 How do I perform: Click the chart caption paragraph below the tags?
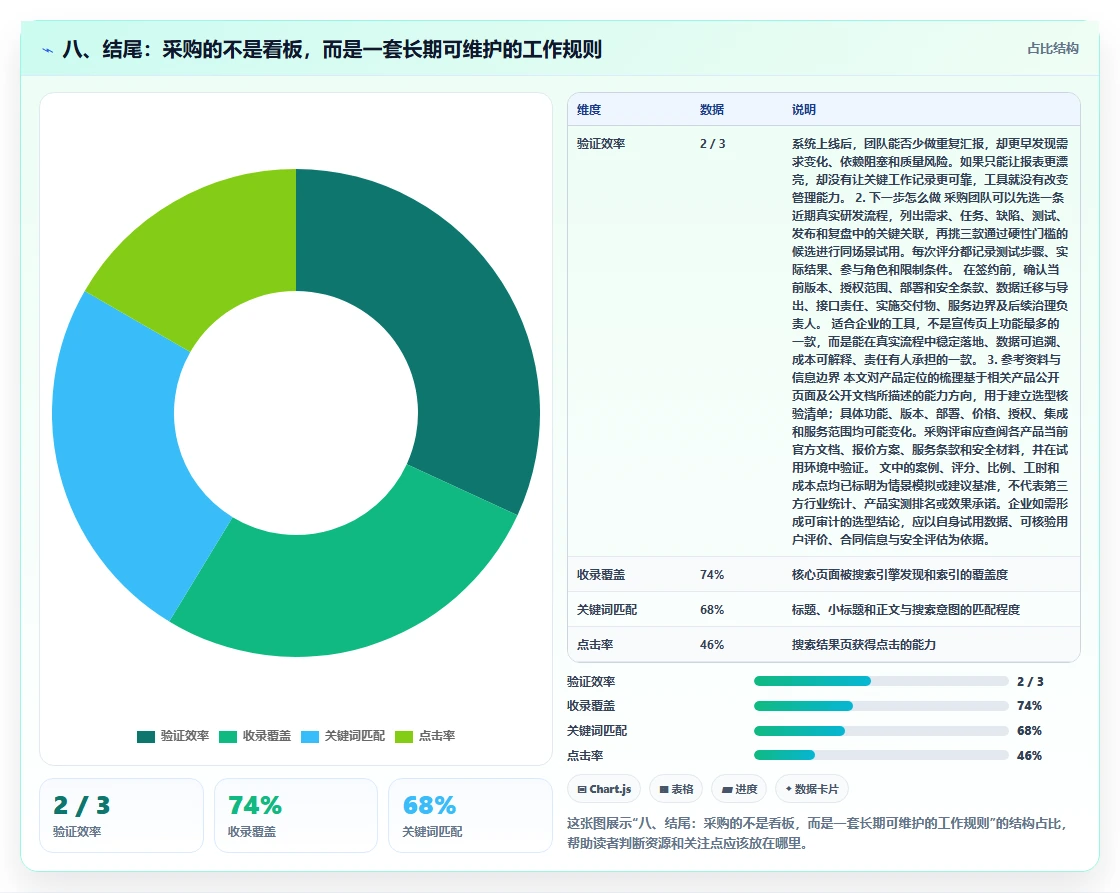tap(817, 833)
